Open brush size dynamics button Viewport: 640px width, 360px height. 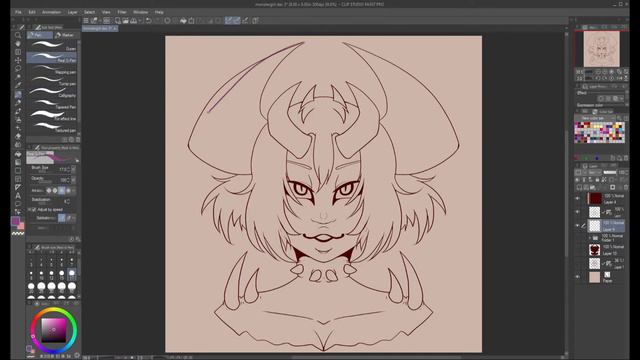73,169
